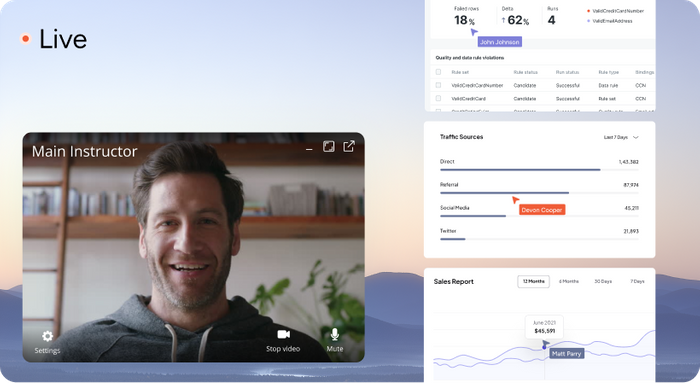This screenshot has width=700, height=383.
Task: Click the Live heading text
Action: pos(63,39)
